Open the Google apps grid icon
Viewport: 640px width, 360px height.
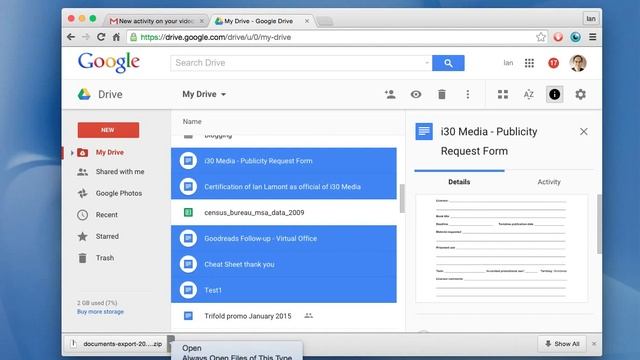(x=529, y=63)
